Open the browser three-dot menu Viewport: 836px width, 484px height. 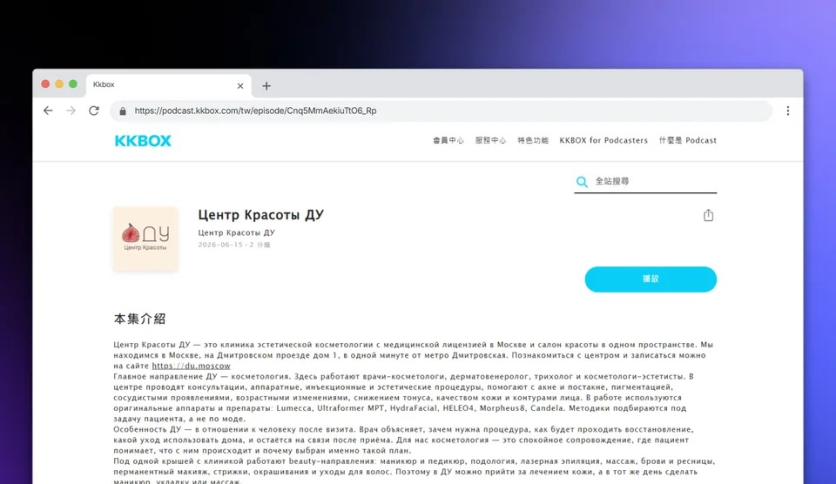coord(787,111)
